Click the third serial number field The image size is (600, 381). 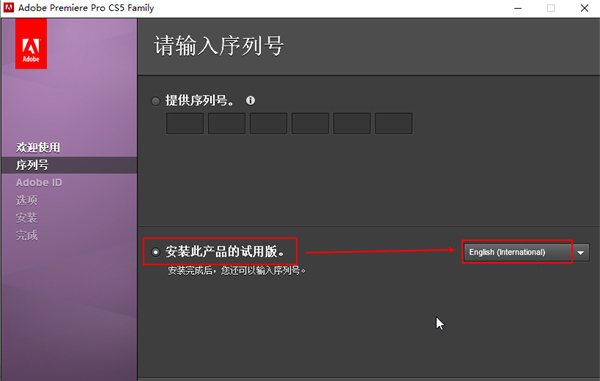pyautogui.click(x=268, y=123)
